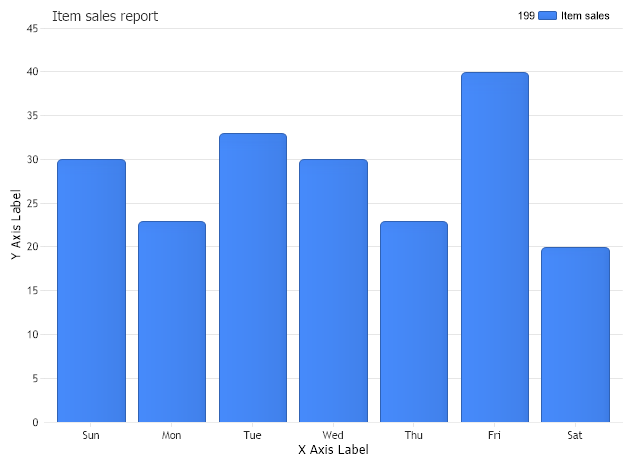This screenshot has width=632, height=463.
Task: Click the Wed tick label
Action: tap(333, 435)
